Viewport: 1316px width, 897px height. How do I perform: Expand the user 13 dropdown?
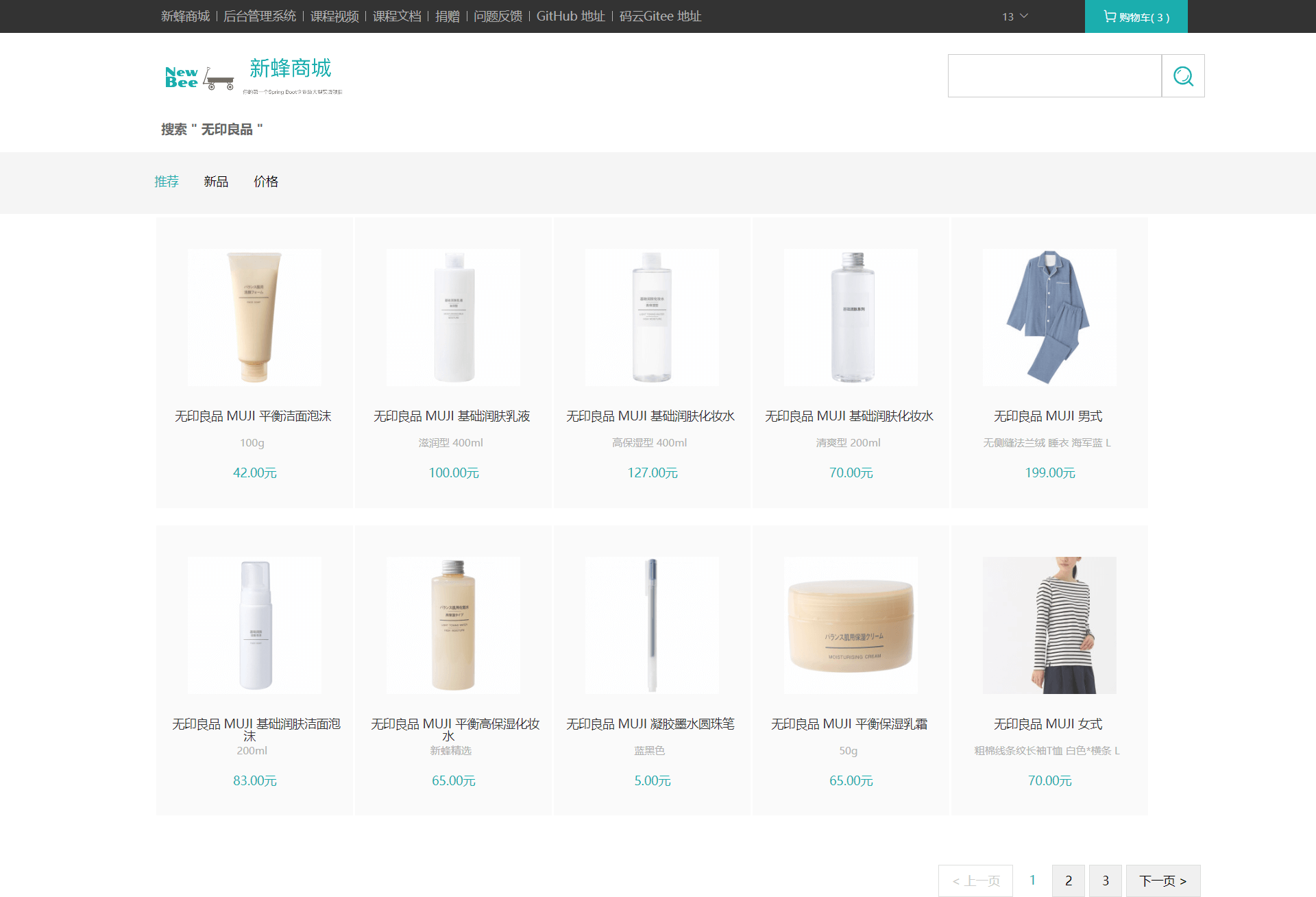pos(1014,16)
